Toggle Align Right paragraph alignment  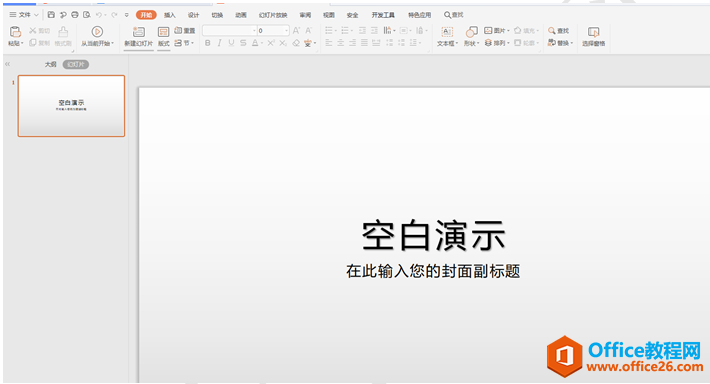point(352,43)
